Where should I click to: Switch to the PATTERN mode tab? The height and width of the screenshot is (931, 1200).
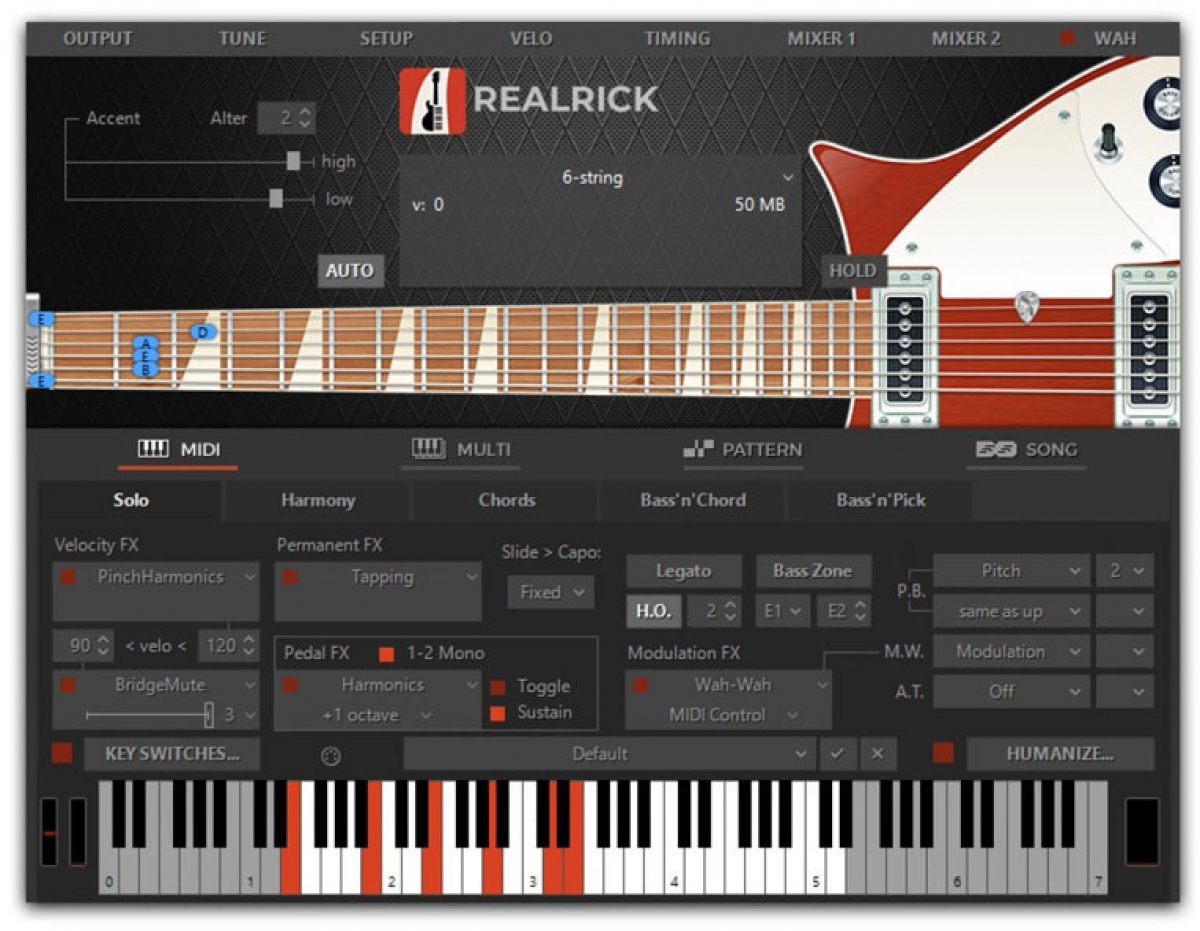point(742,450)
